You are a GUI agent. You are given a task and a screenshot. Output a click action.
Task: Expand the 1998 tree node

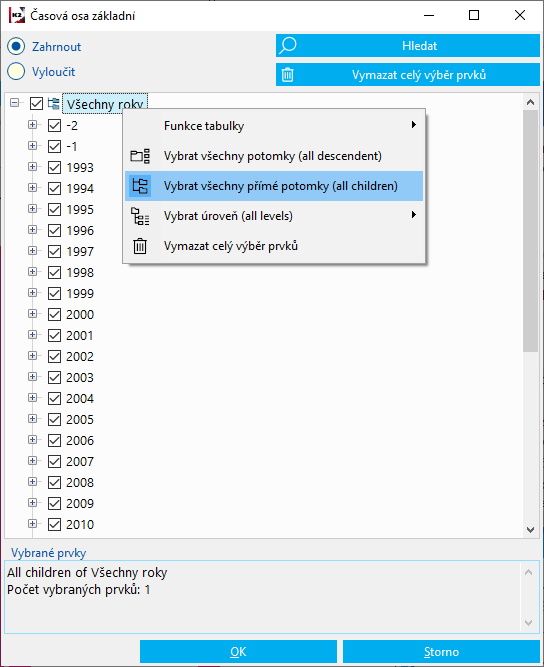(32, 272)
